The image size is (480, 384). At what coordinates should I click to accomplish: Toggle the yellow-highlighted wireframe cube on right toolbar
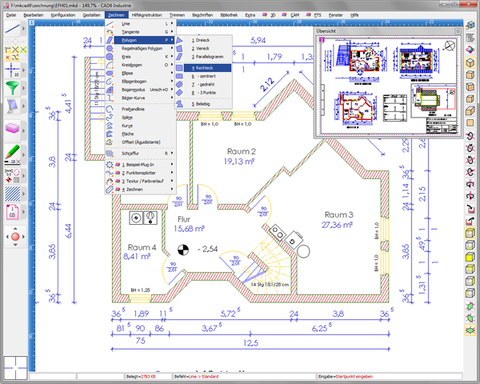[470, 233]
